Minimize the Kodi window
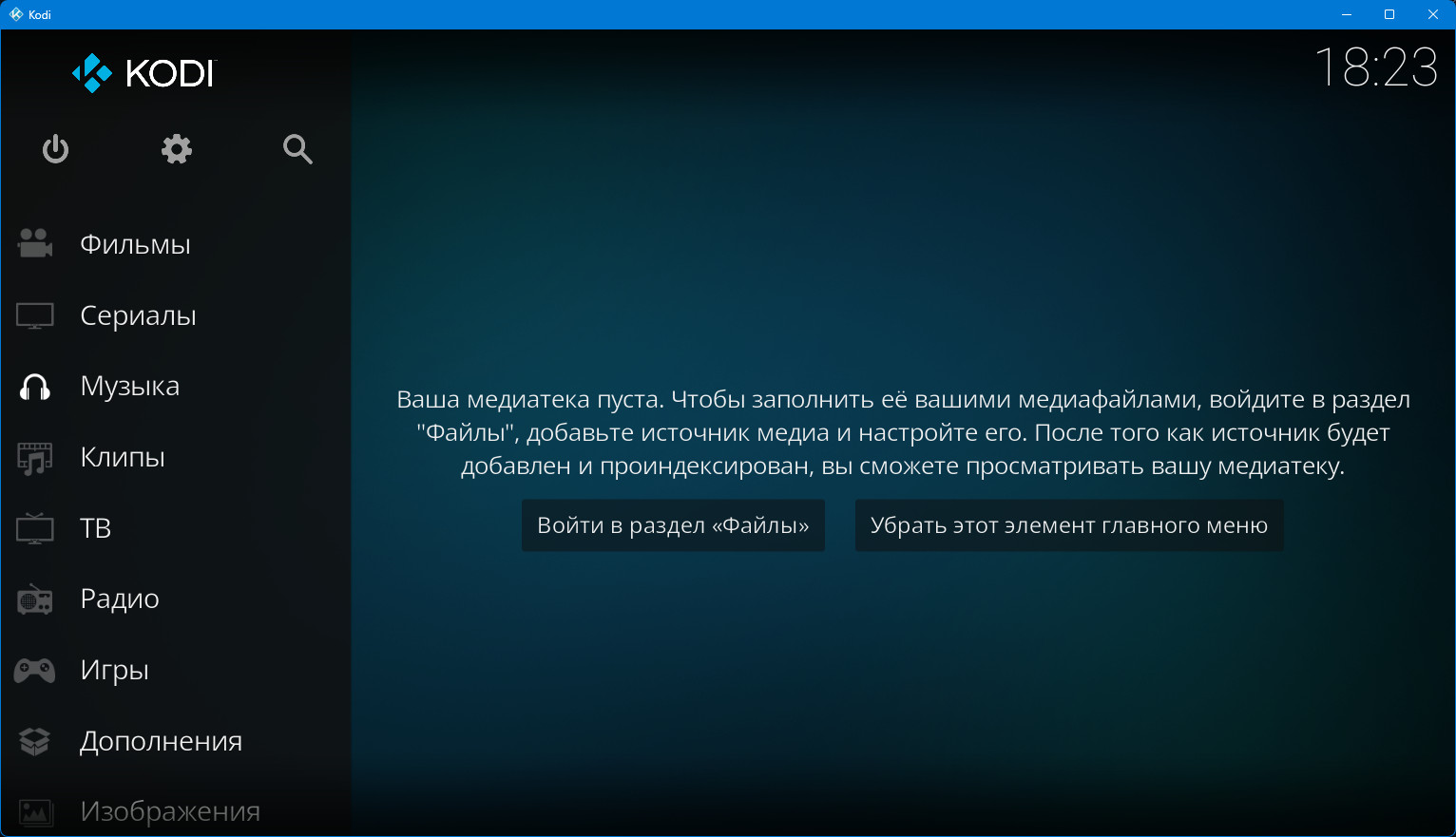 (1347, 14)
